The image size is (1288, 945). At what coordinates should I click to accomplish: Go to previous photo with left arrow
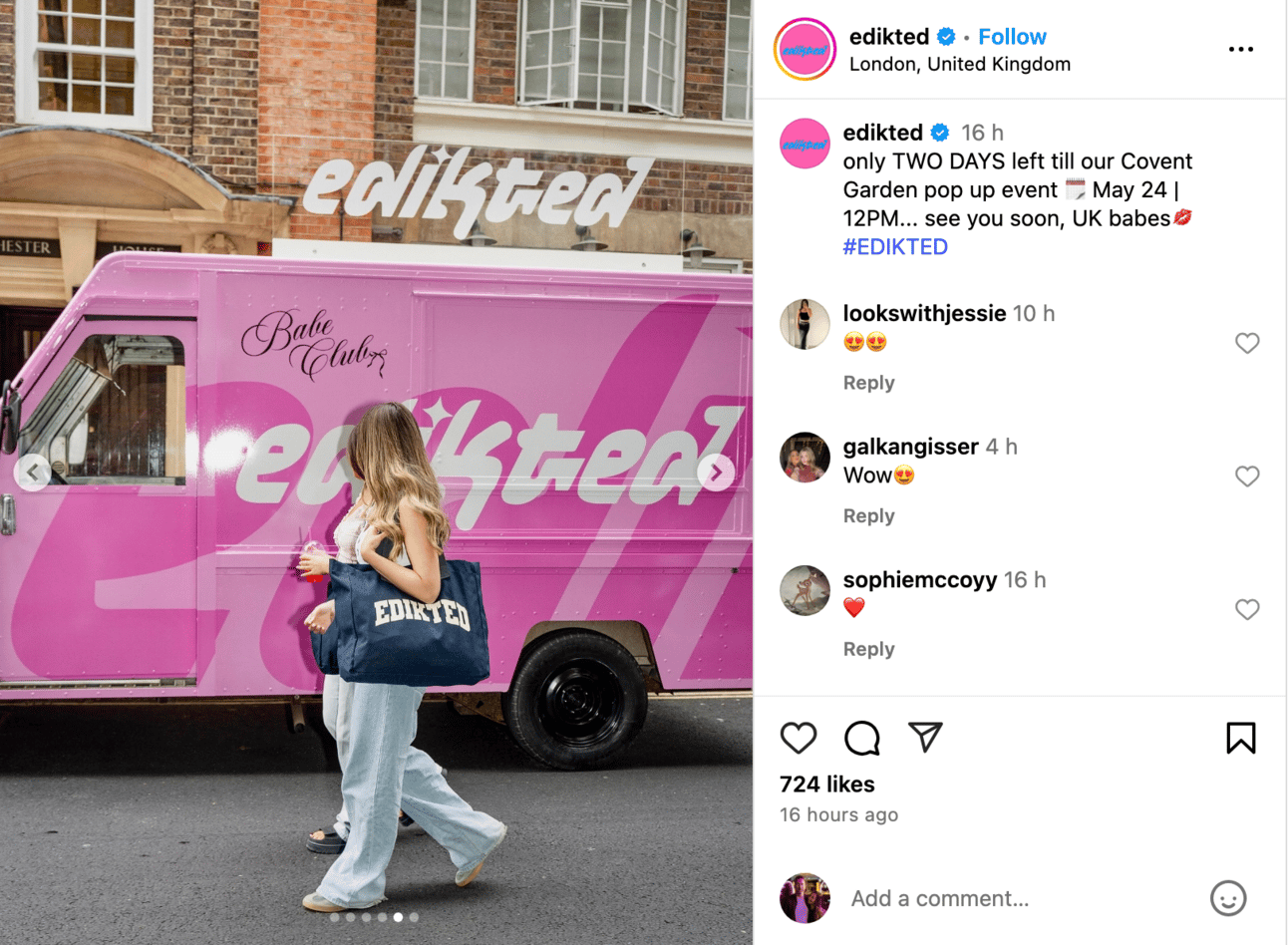(x=33, y=472)
